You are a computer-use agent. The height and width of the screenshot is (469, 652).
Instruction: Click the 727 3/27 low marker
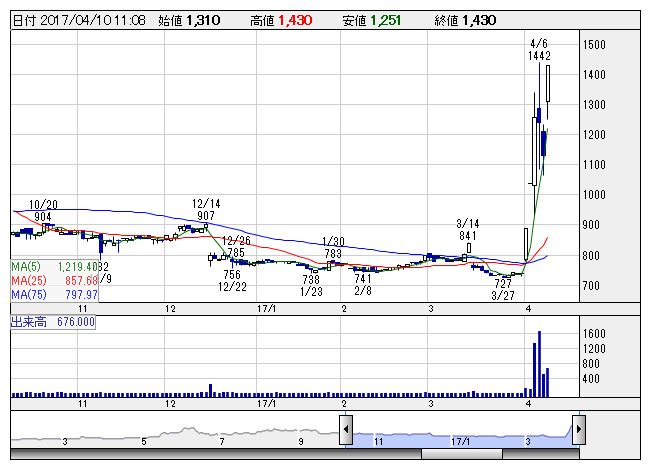tap(502, 290)
